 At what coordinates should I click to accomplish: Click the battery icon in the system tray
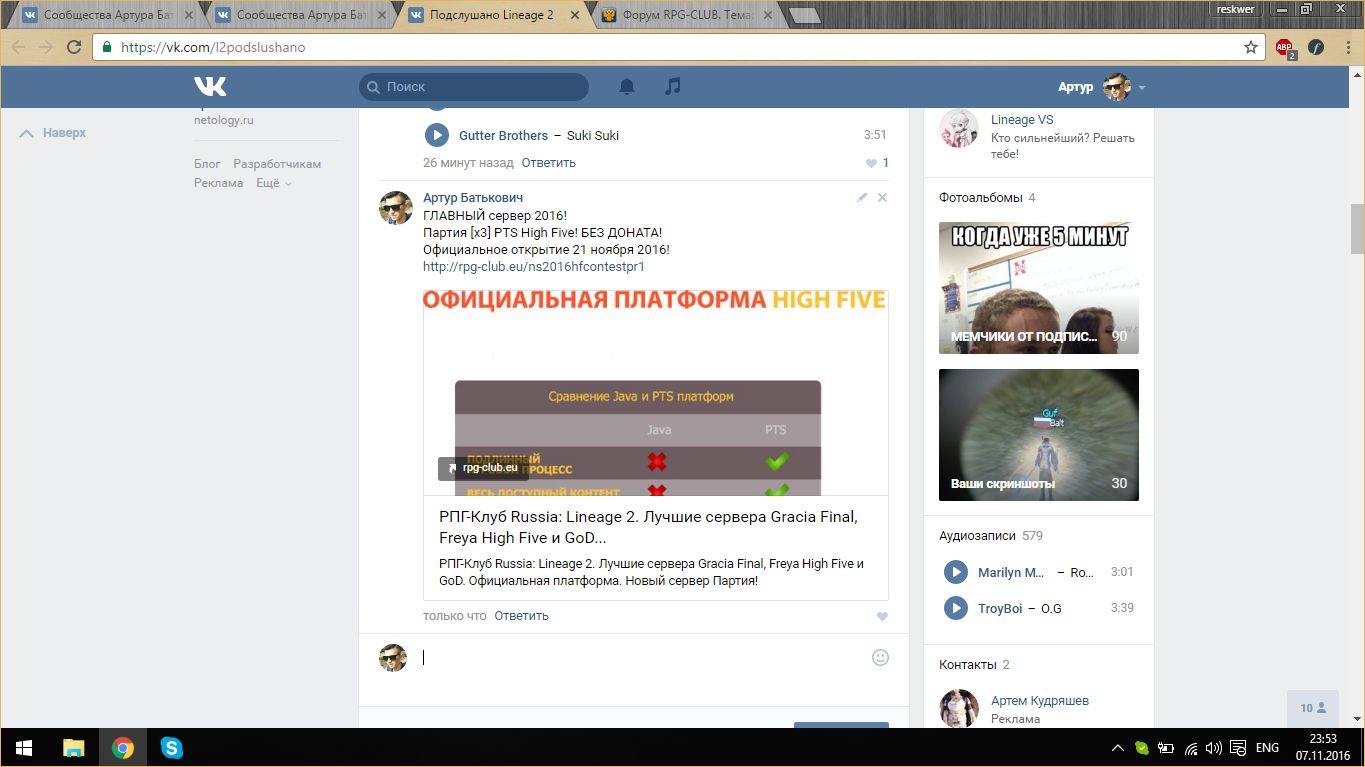[x=1166, y=748]
